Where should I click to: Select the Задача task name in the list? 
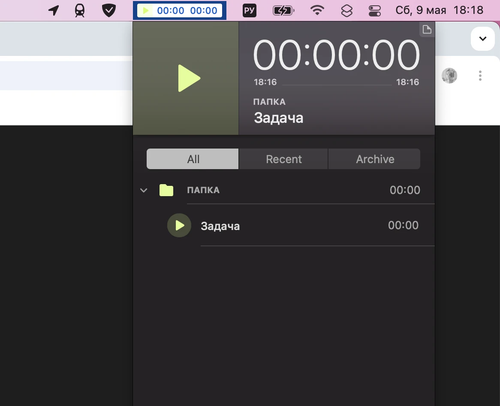coord(220,226)
